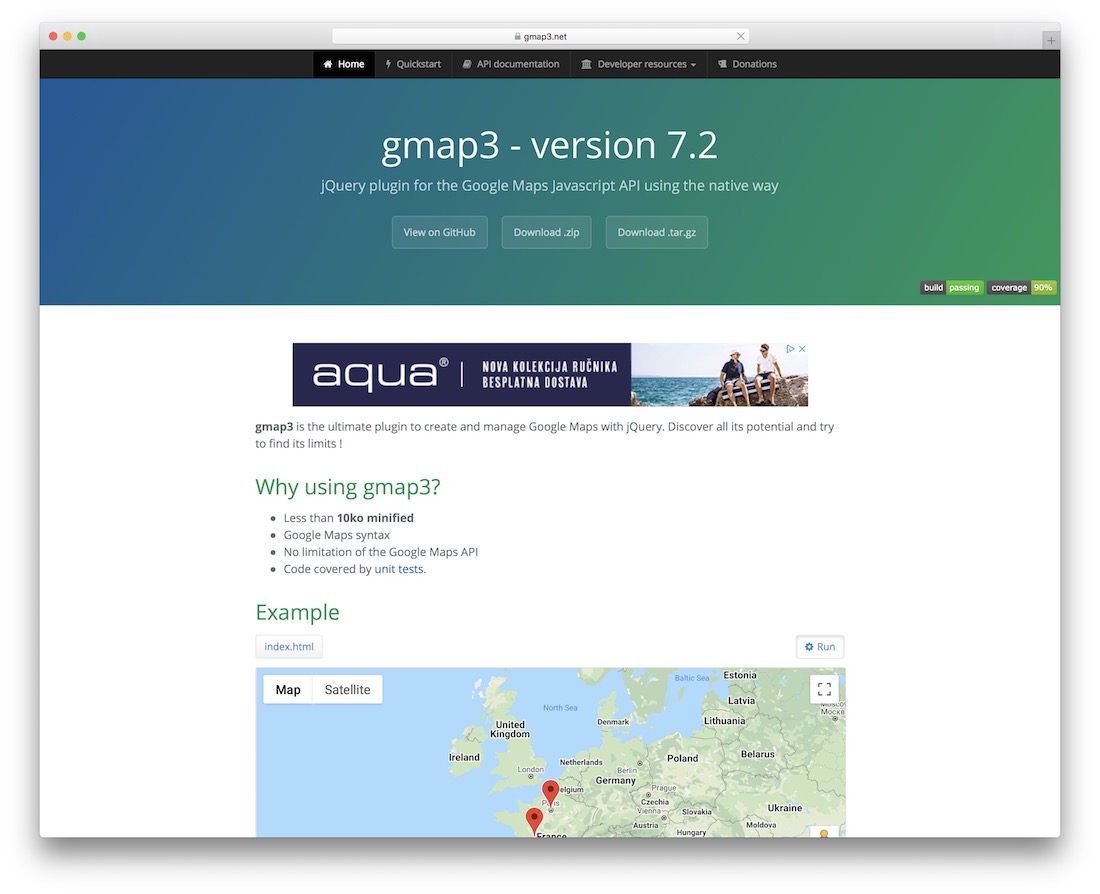
Task: Click the build passing badge
Action: point(951,288)
